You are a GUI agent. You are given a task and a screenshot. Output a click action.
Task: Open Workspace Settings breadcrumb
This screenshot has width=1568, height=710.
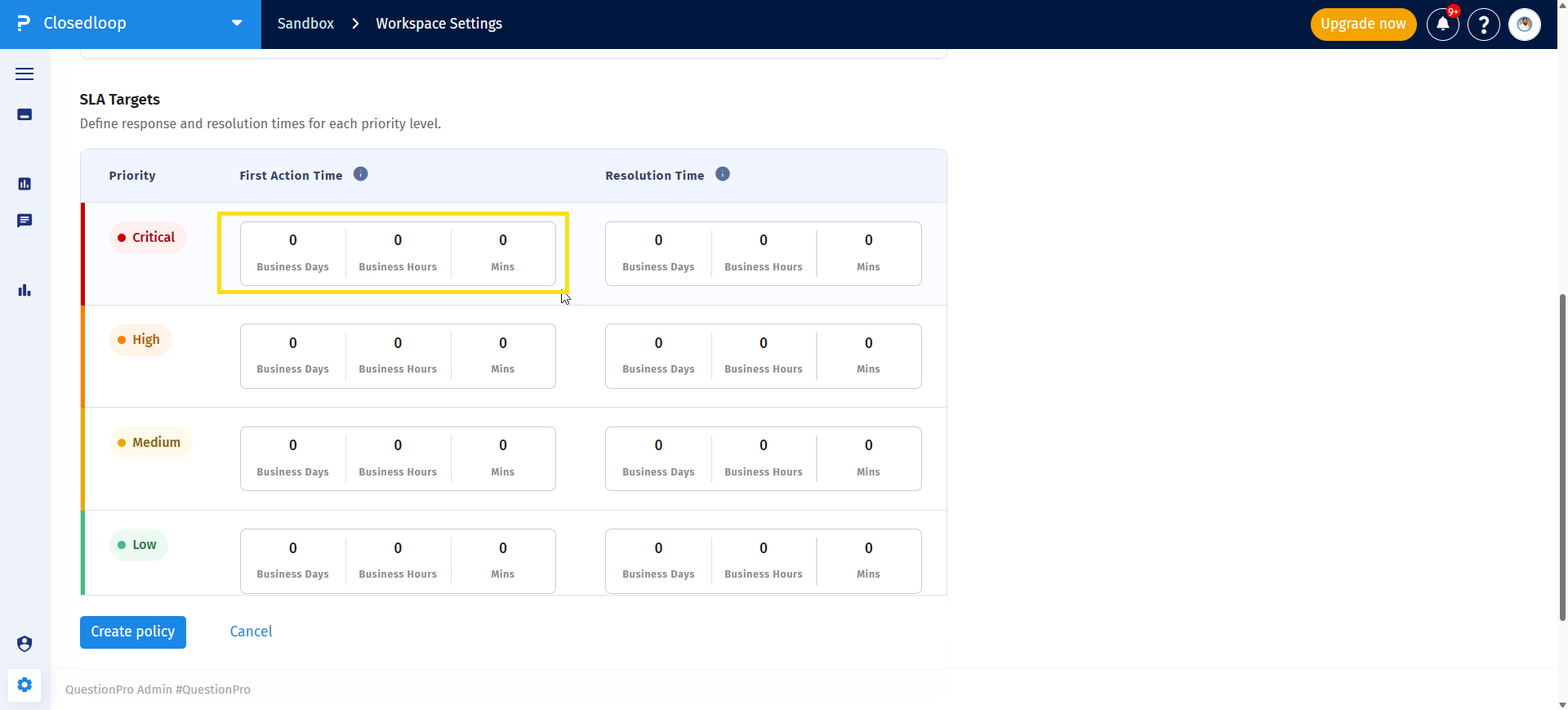439,24
